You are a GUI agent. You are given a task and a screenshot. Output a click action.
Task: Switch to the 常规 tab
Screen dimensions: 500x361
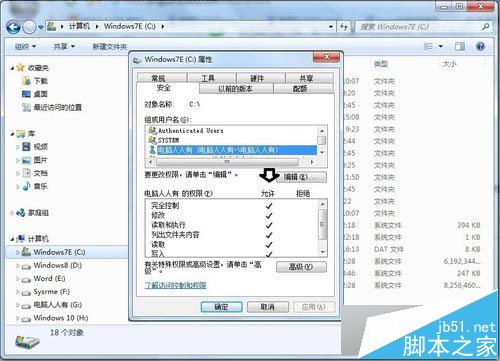point(162,78)
